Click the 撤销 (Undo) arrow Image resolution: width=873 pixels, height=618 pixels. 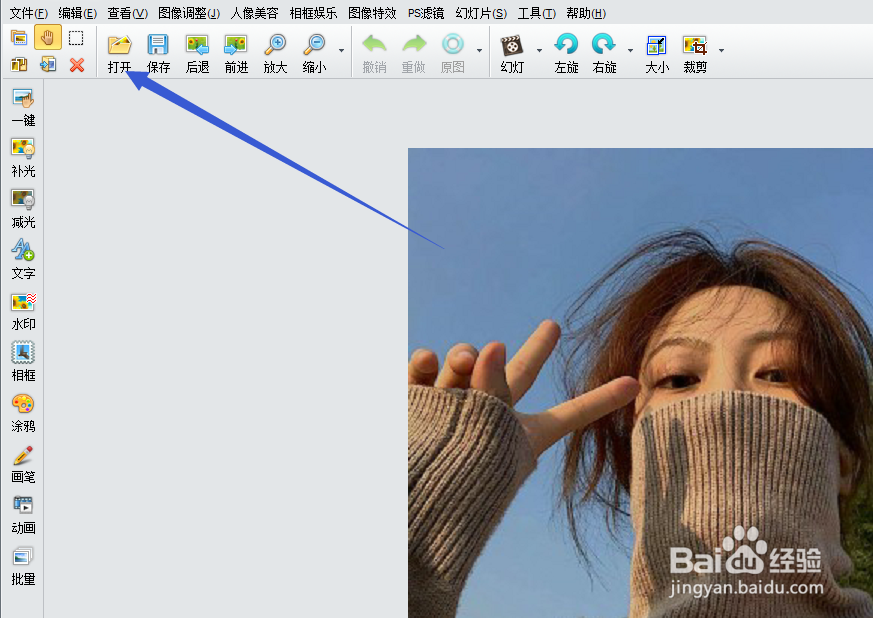(374, 45)
